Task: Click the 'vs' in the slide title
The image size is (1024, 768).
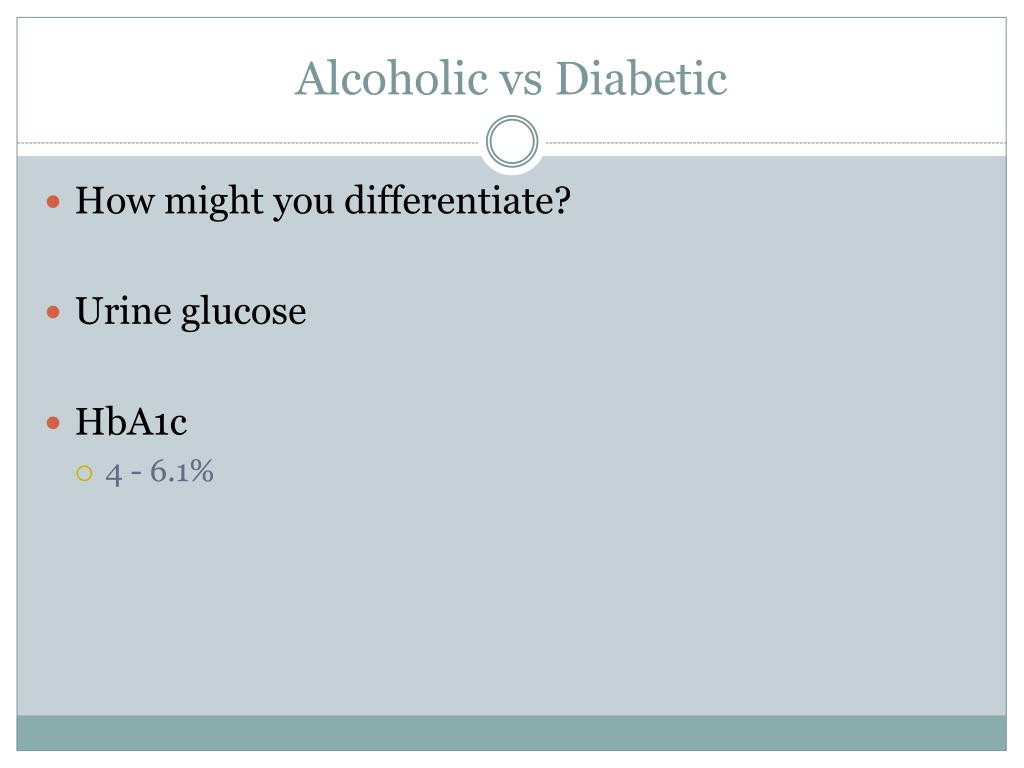Action: click(x=521, y=84)
